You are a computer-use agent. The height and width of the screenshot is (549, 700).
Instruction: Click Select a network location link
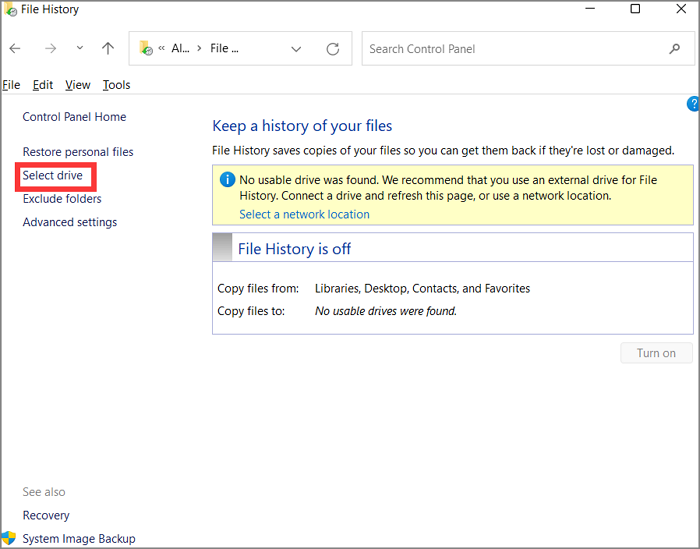304,214
